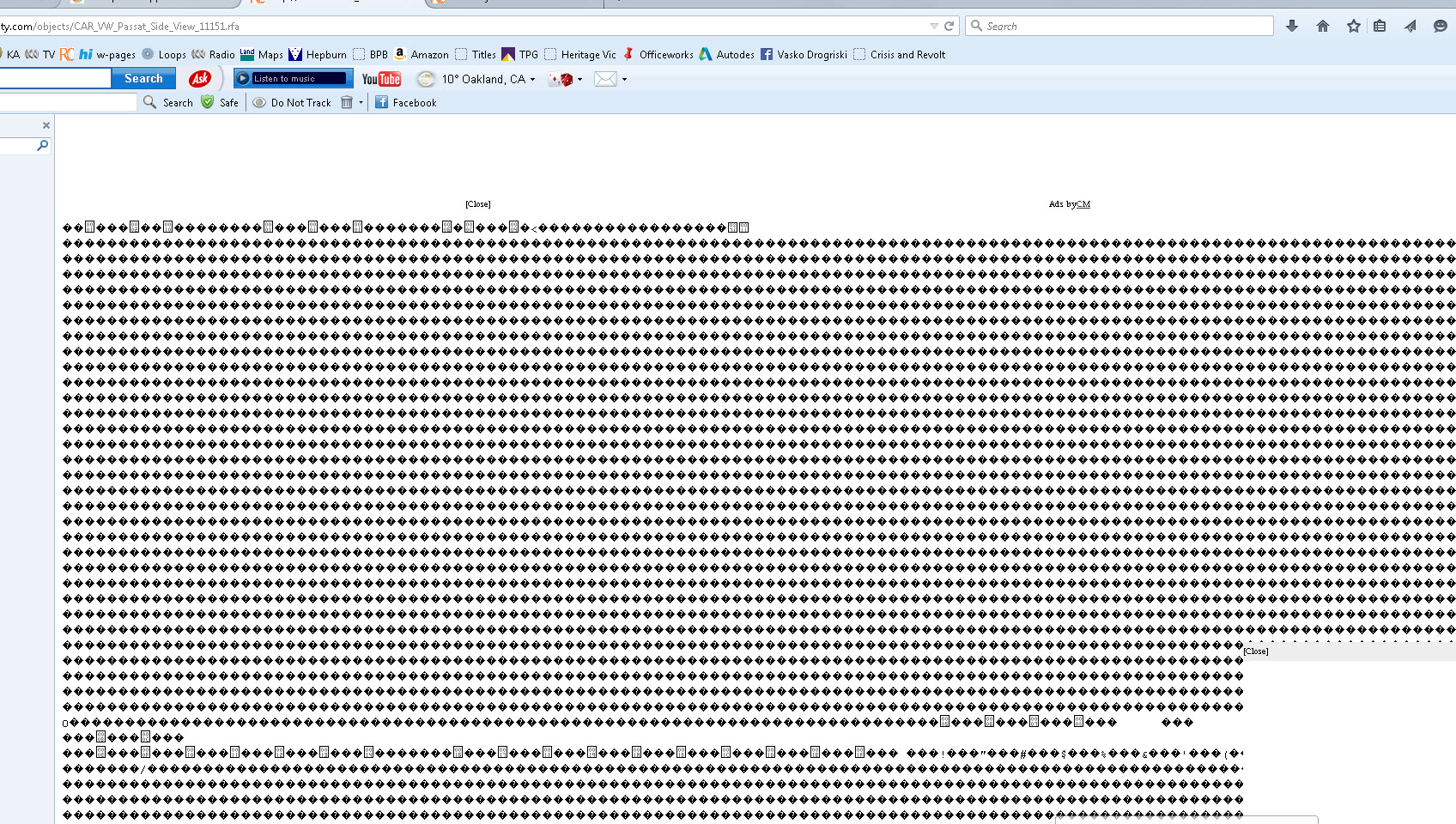This screenshot has width=1456, height=824.
Task: Open the Maps bookmark
Action: (x=262, y=54)
